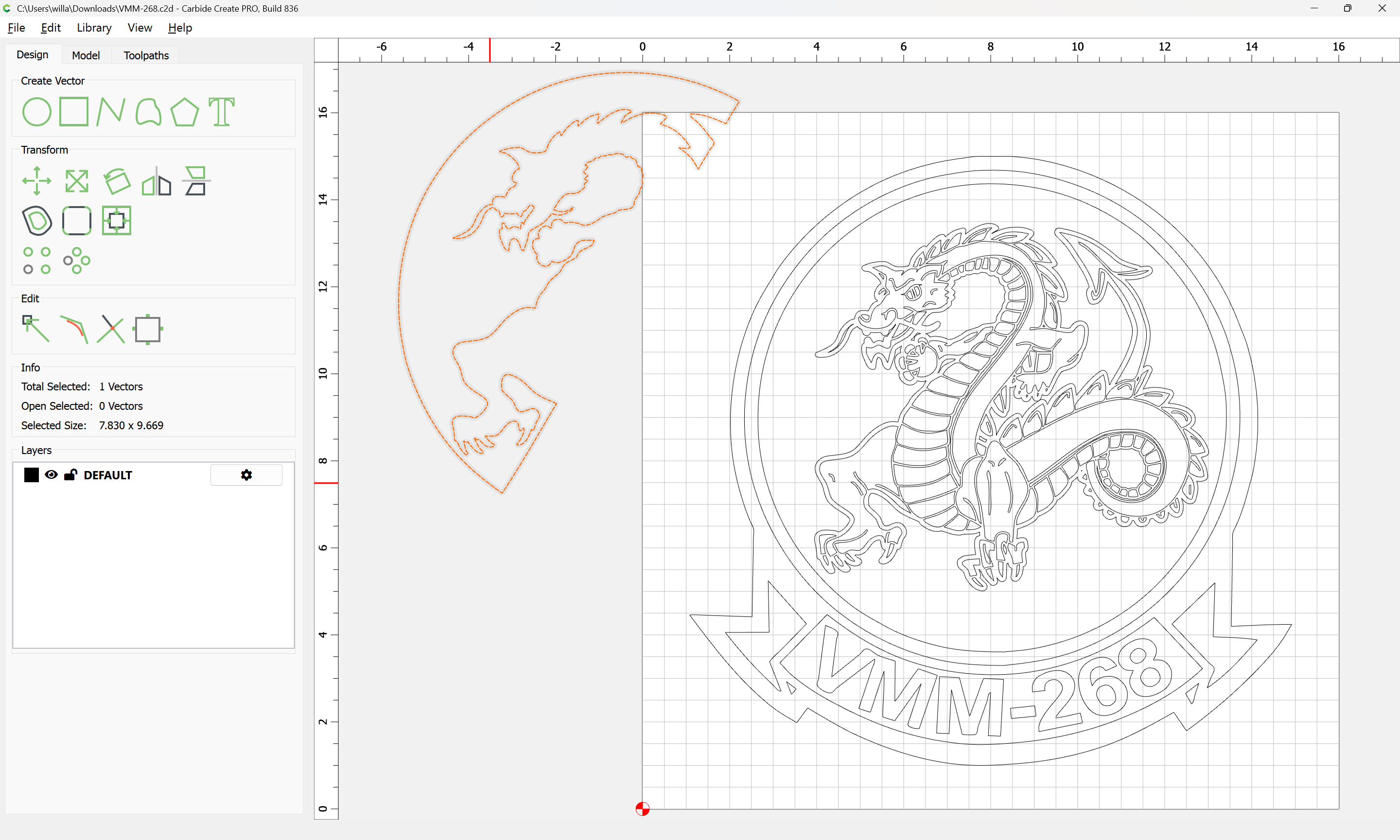
Task: Choose the Rotate transform tool
Action: coord(117,181)
